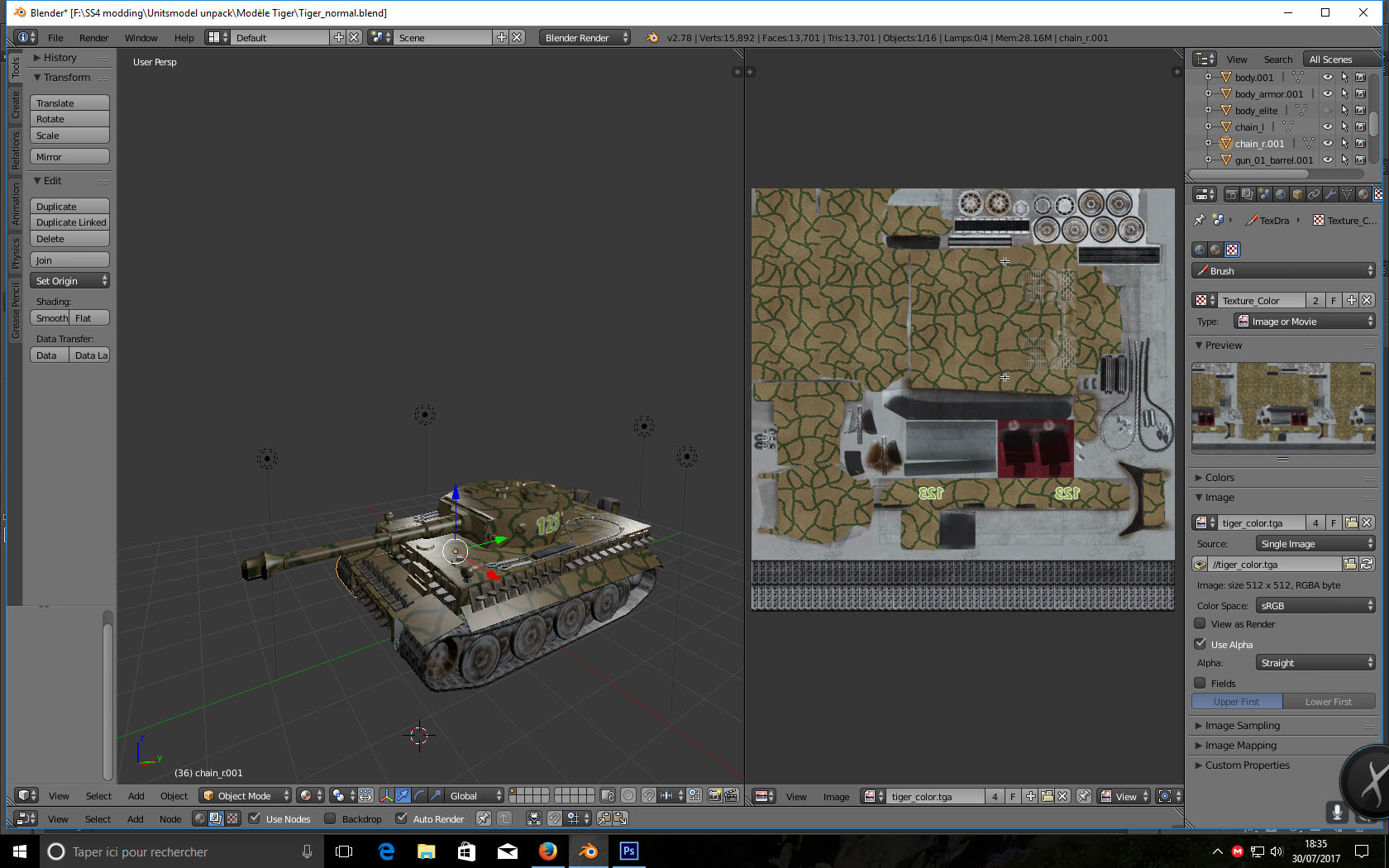Select scale manipulator icon
This screenshot has width=1389, height=868.
pyautogui.click(x=436, y=795)
